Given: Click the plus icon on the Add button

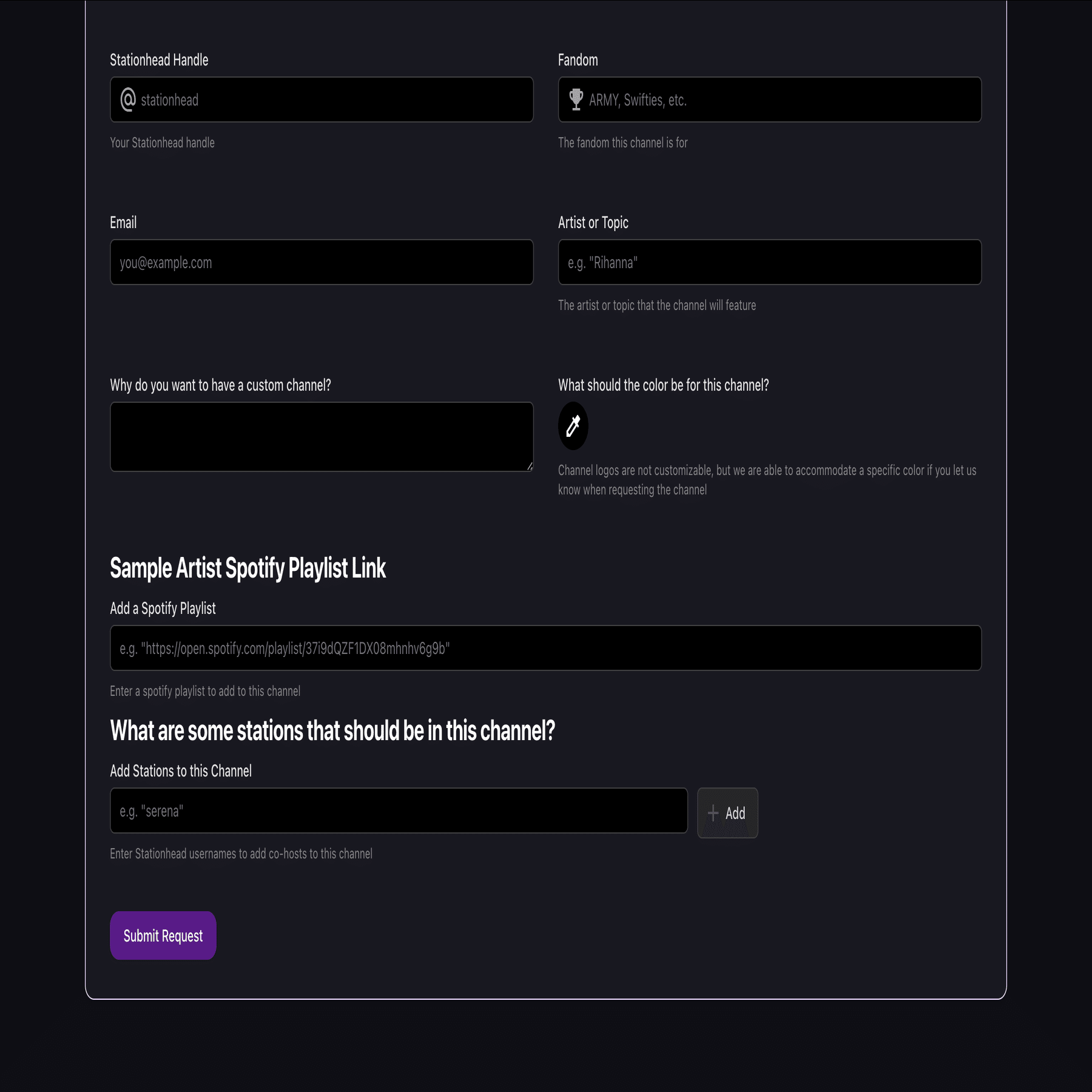Looking at the screenshot, I should (x=713, y=813).
